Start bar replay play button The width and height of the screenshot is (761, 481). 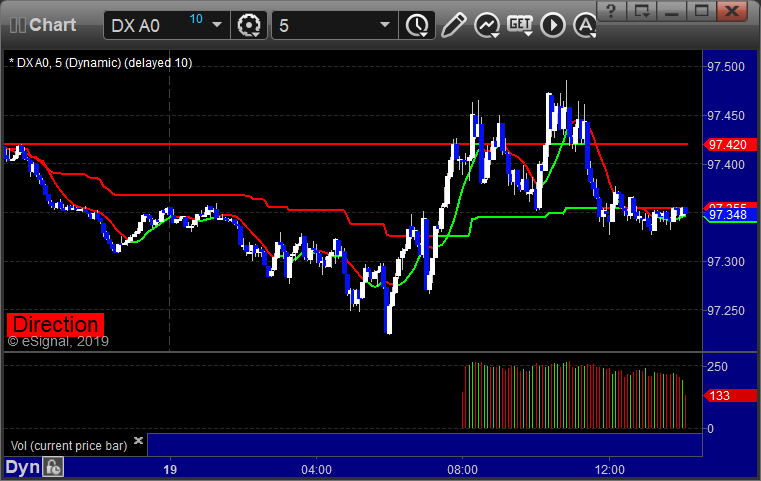pyautogui.click(x=553, y=25)
